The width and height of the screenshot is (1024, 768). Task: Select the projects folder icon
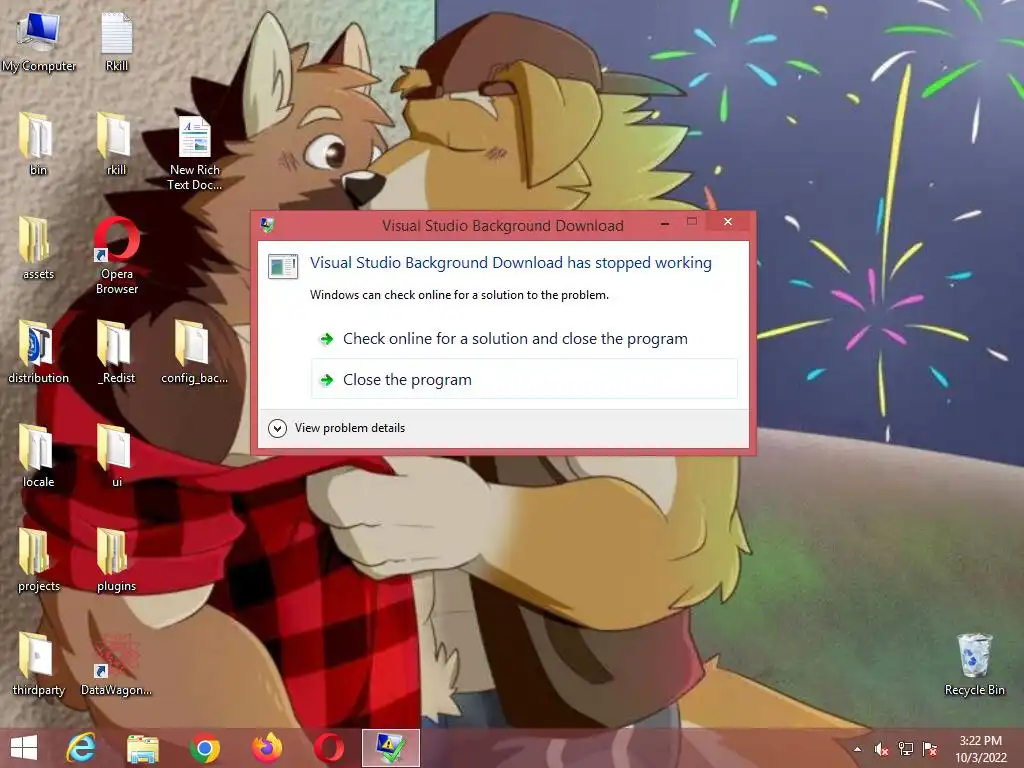[38, 560]
